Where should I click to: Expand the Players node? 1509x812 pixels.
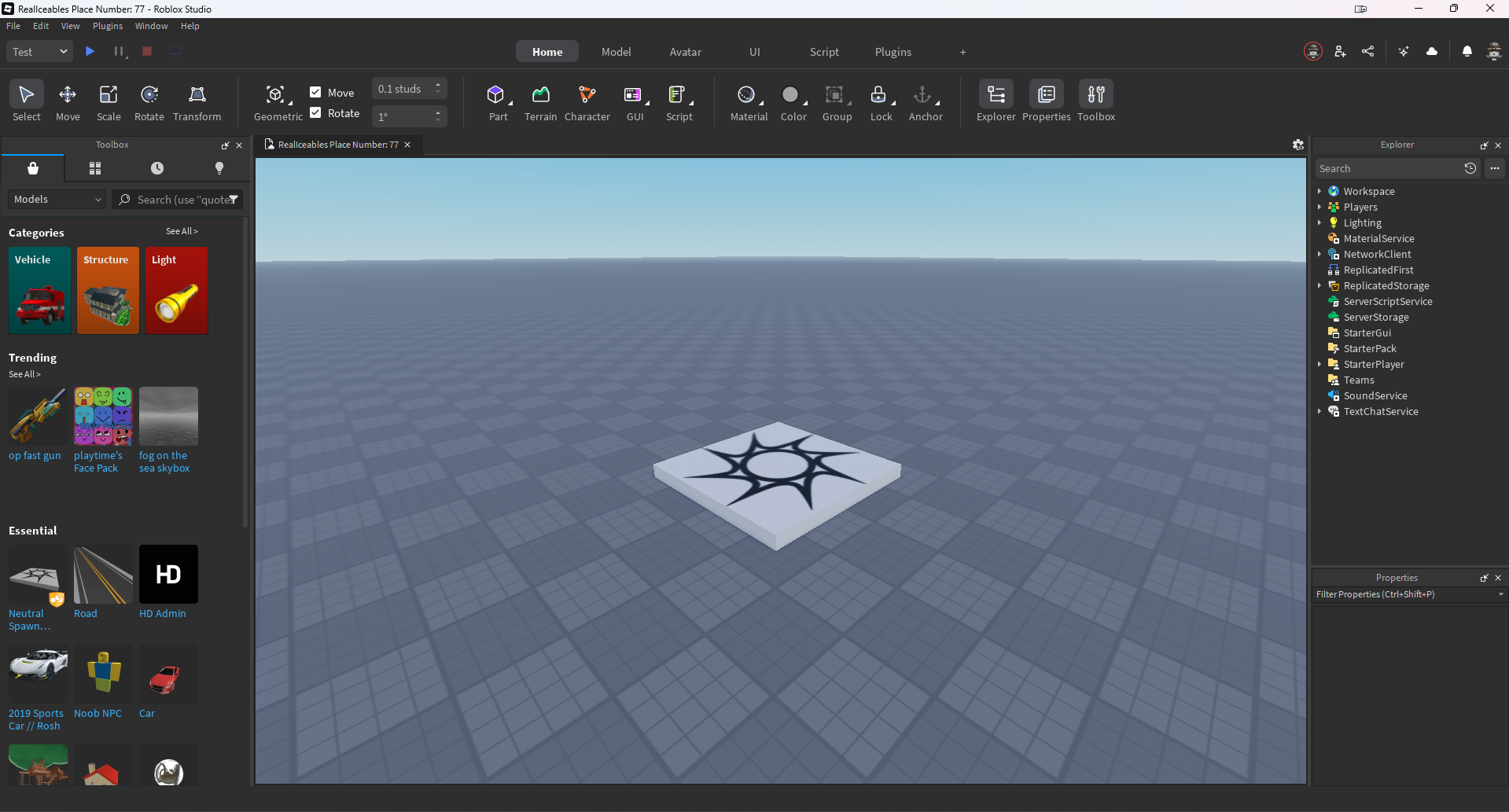1319,207
